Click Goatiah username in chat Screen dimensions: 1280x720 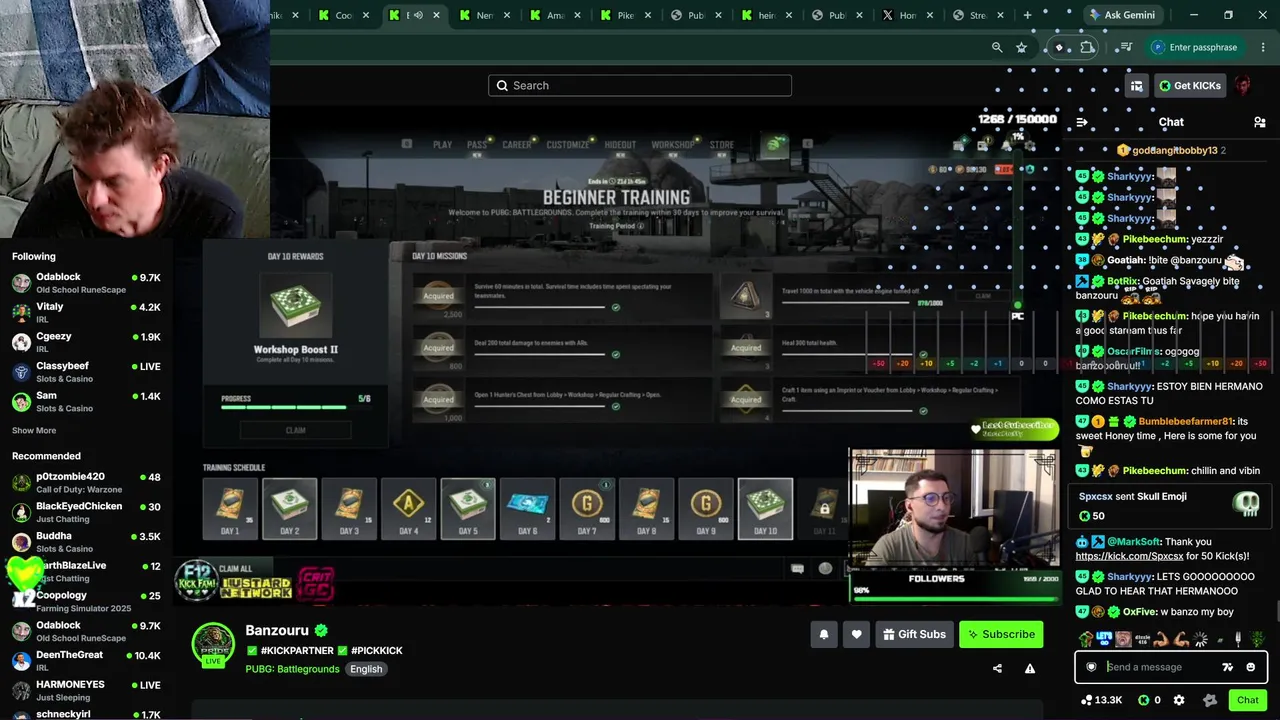(x=1126, y=260)
